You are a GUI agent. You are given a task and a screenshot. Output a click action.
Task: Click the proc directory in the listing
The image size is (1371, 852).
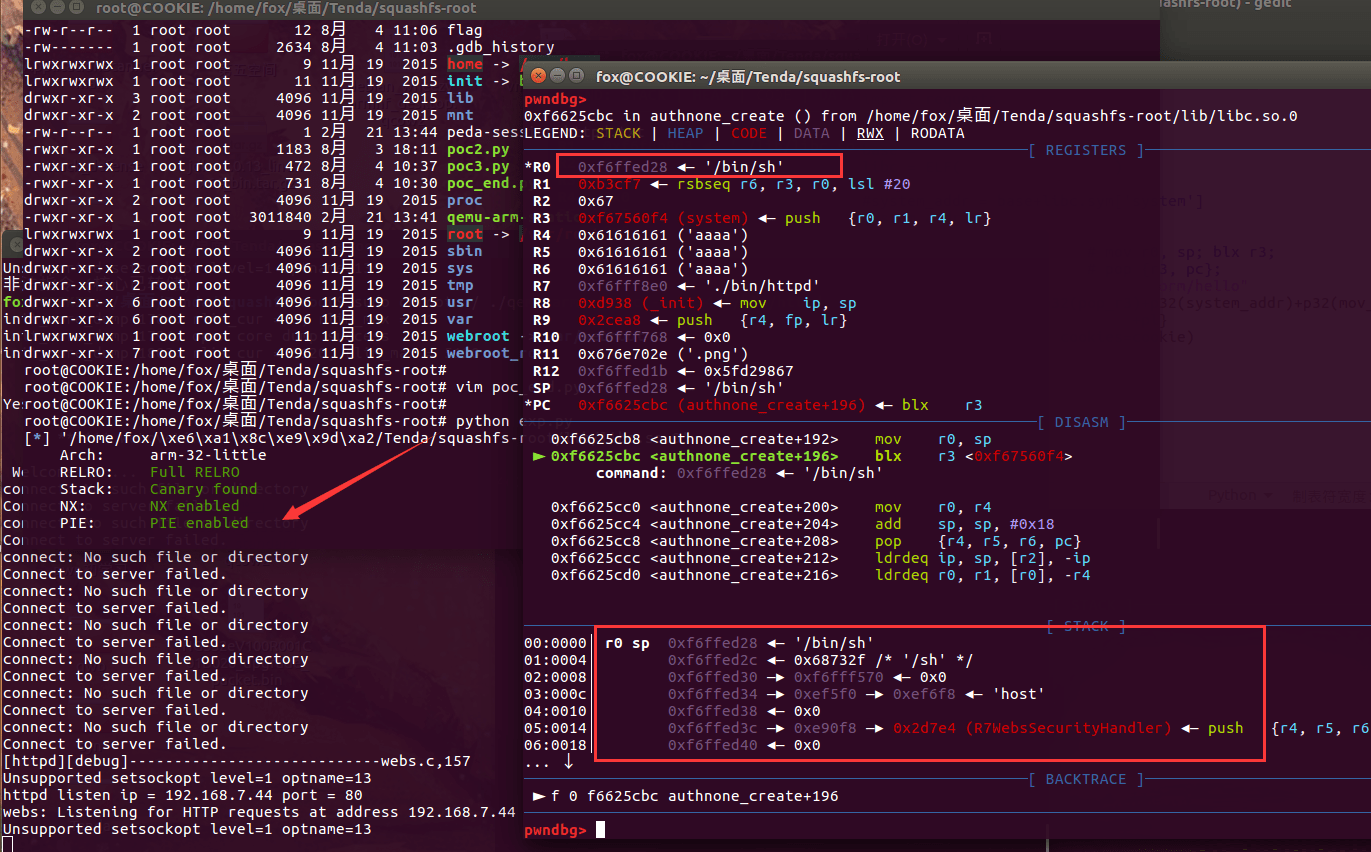point(464,201)
